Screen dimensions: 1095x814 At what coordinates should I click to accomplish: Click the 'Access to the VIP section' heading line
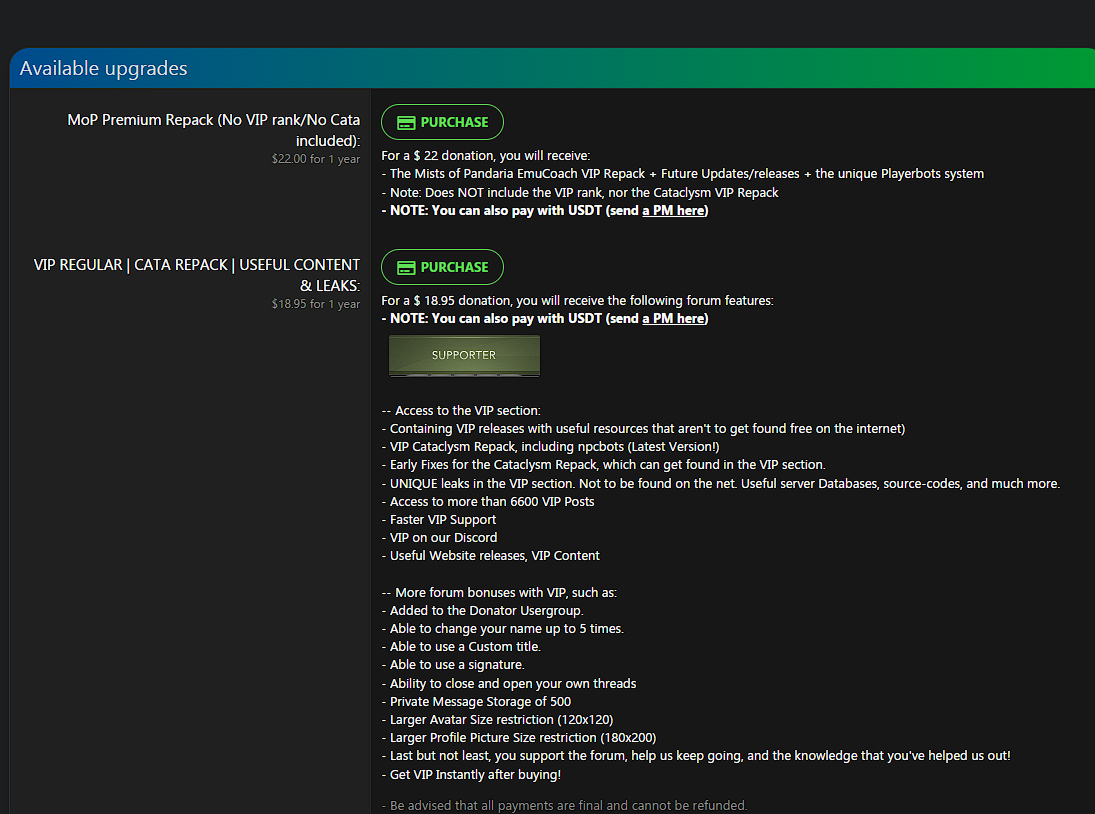pyautogui.click(x=461, y=410)
